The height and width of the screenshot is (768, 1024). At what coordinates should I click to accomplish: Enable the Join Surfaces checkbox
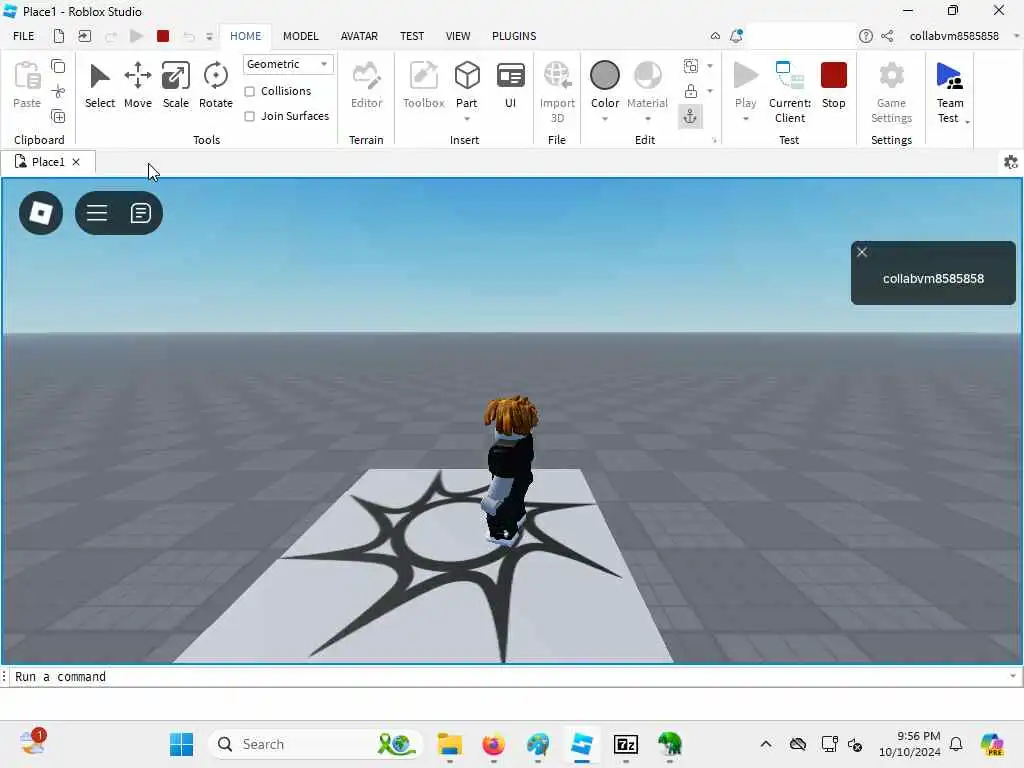click(x=249, y=116)
